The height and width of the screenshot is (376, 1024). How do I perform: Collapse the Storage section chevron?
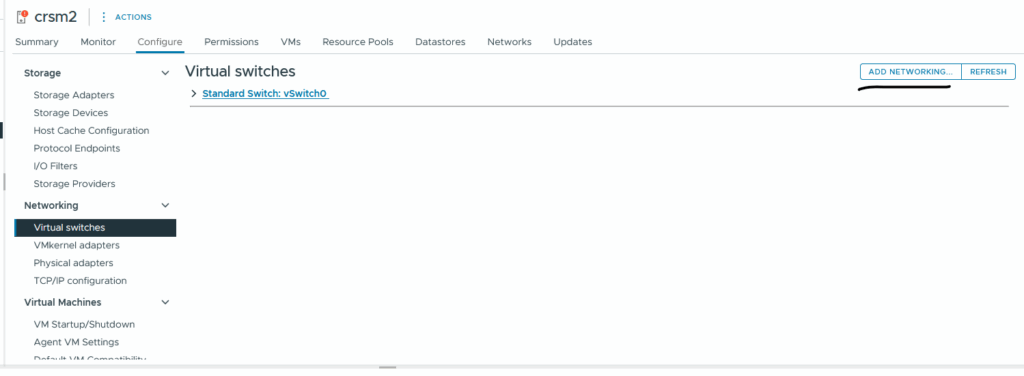(165, 73)
